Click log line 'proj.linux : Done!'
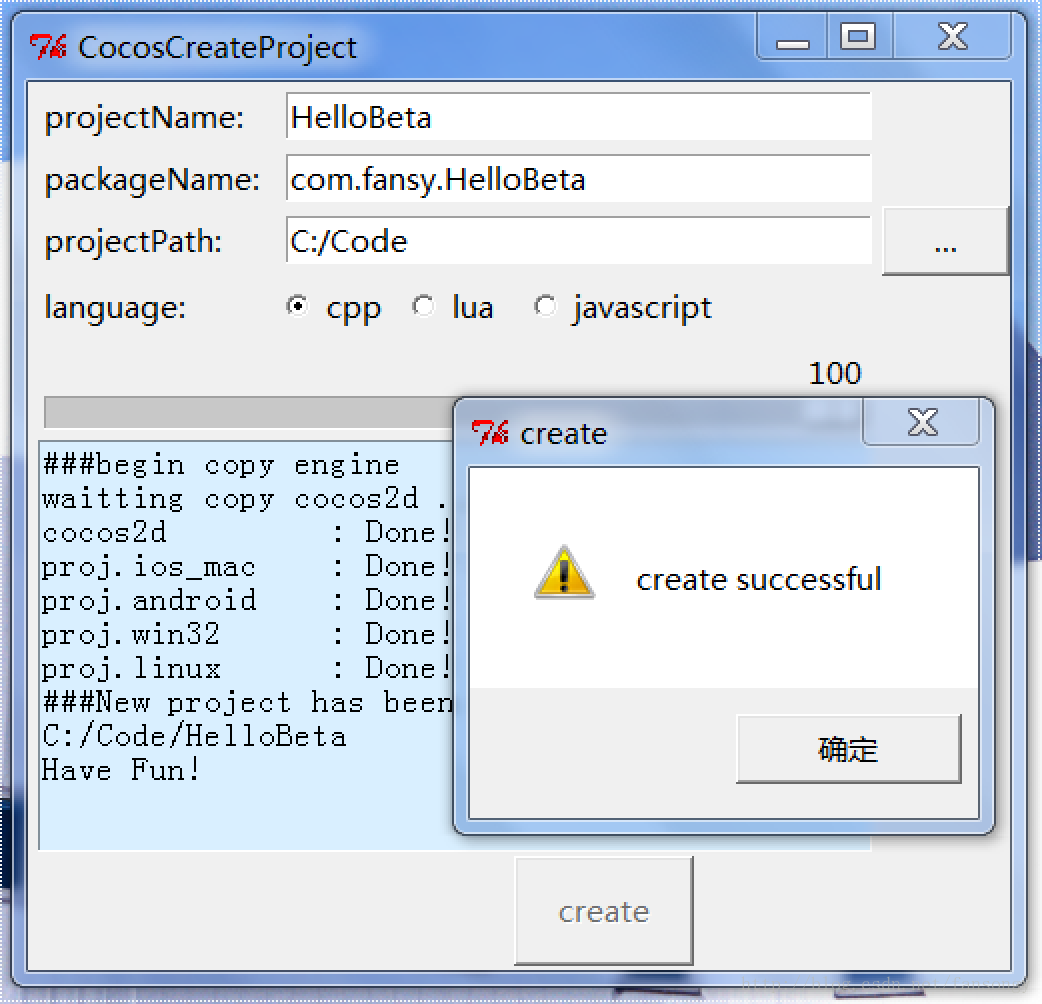Screen dimensions: 1042x1004 [246, 668]
